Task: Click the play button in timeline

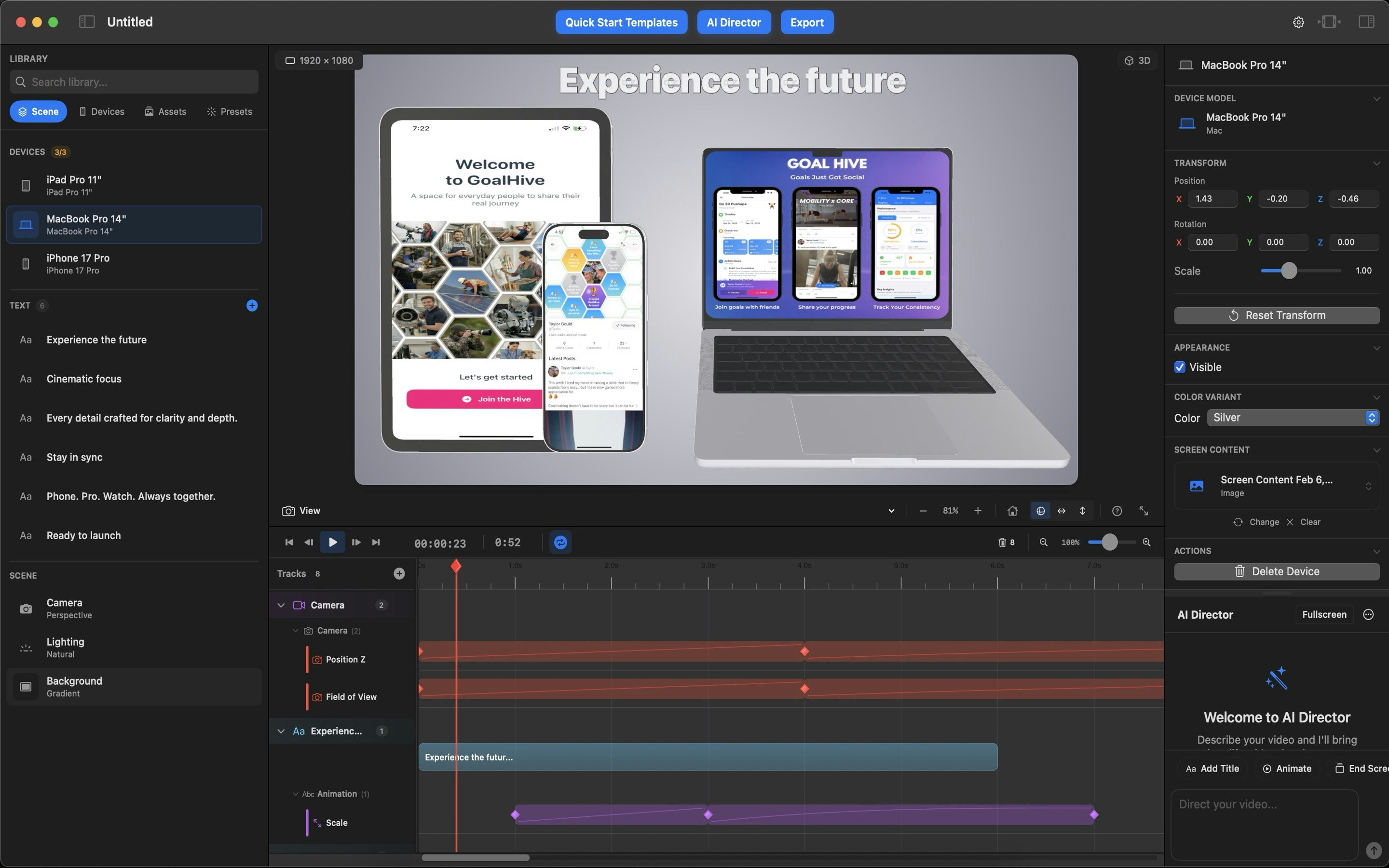Action: [332, 542]
